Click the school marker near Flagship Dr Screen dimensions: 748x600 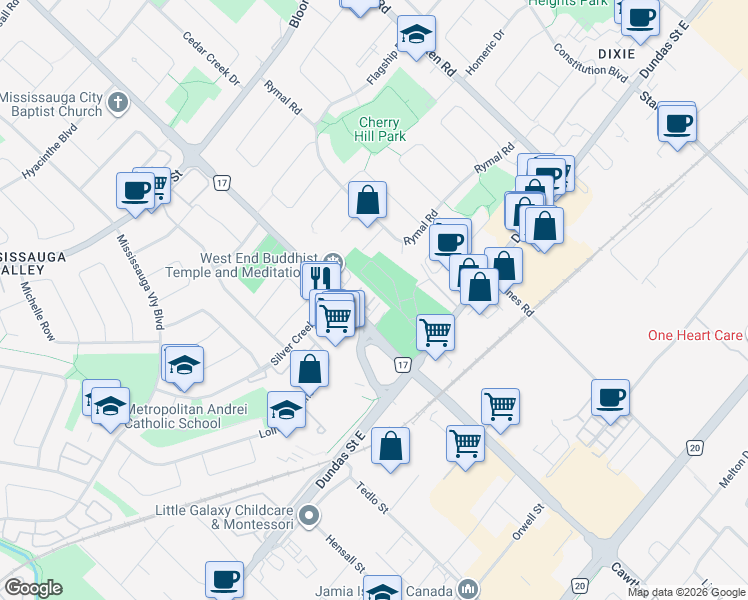pos(416,34)
